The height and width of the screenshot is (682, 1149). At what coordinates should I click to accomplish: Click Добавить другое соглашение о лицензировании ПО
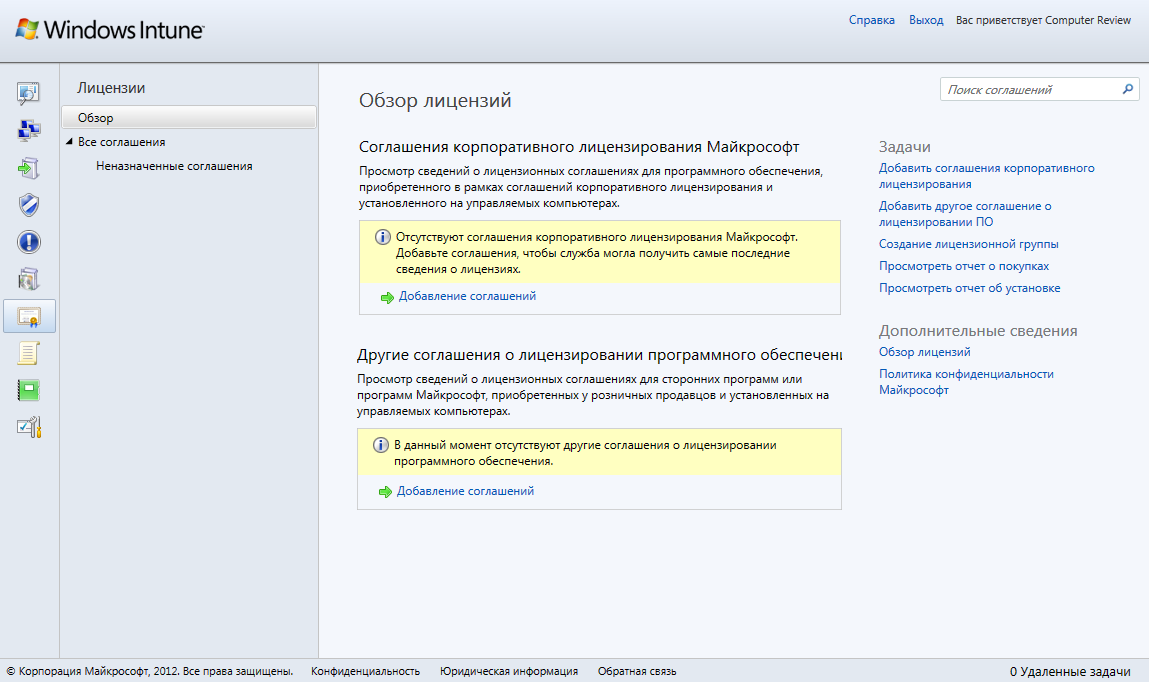965,214
